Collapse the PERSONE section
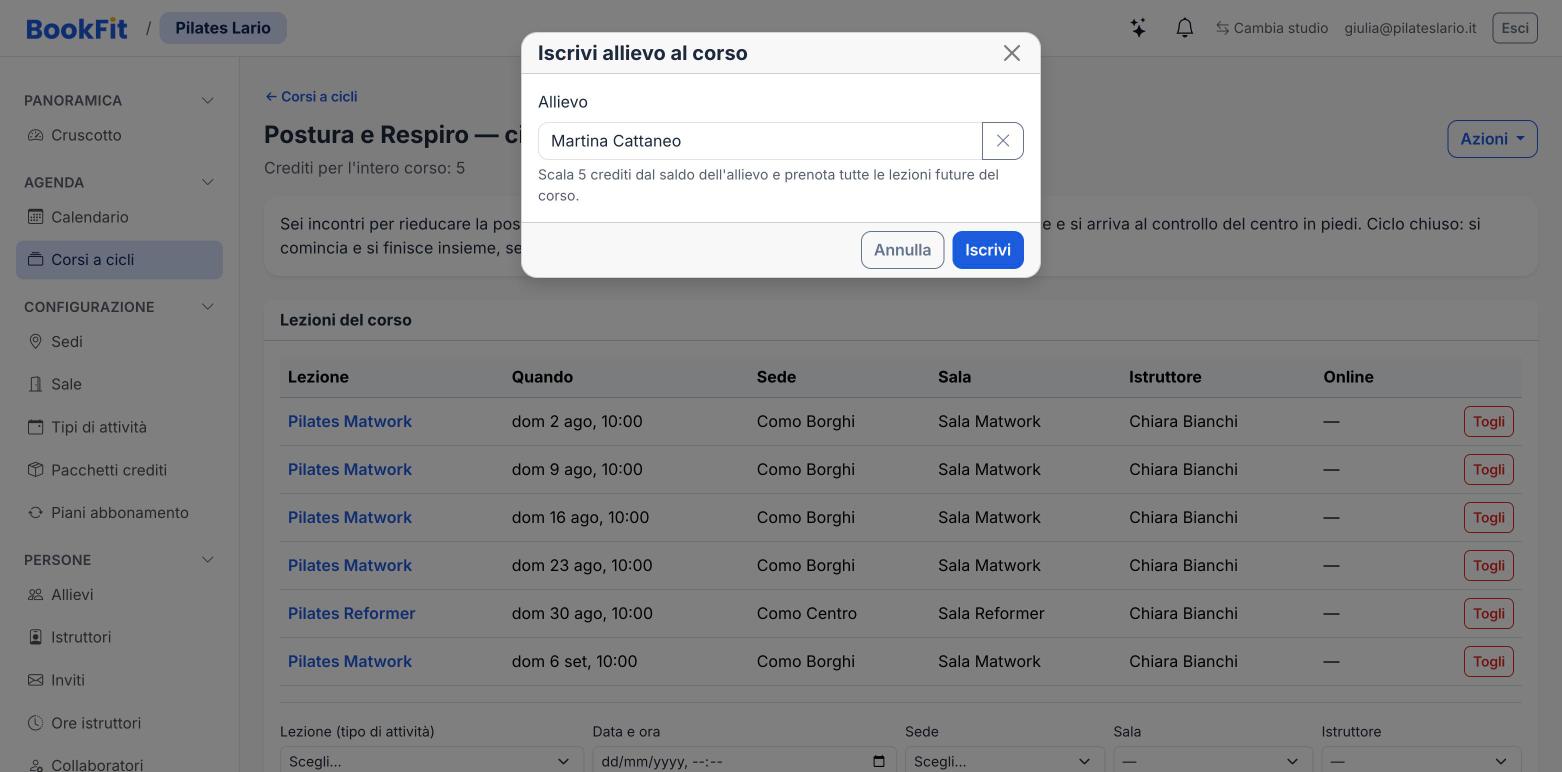This screenshot has width=1562, height=772. click(208, 560)
